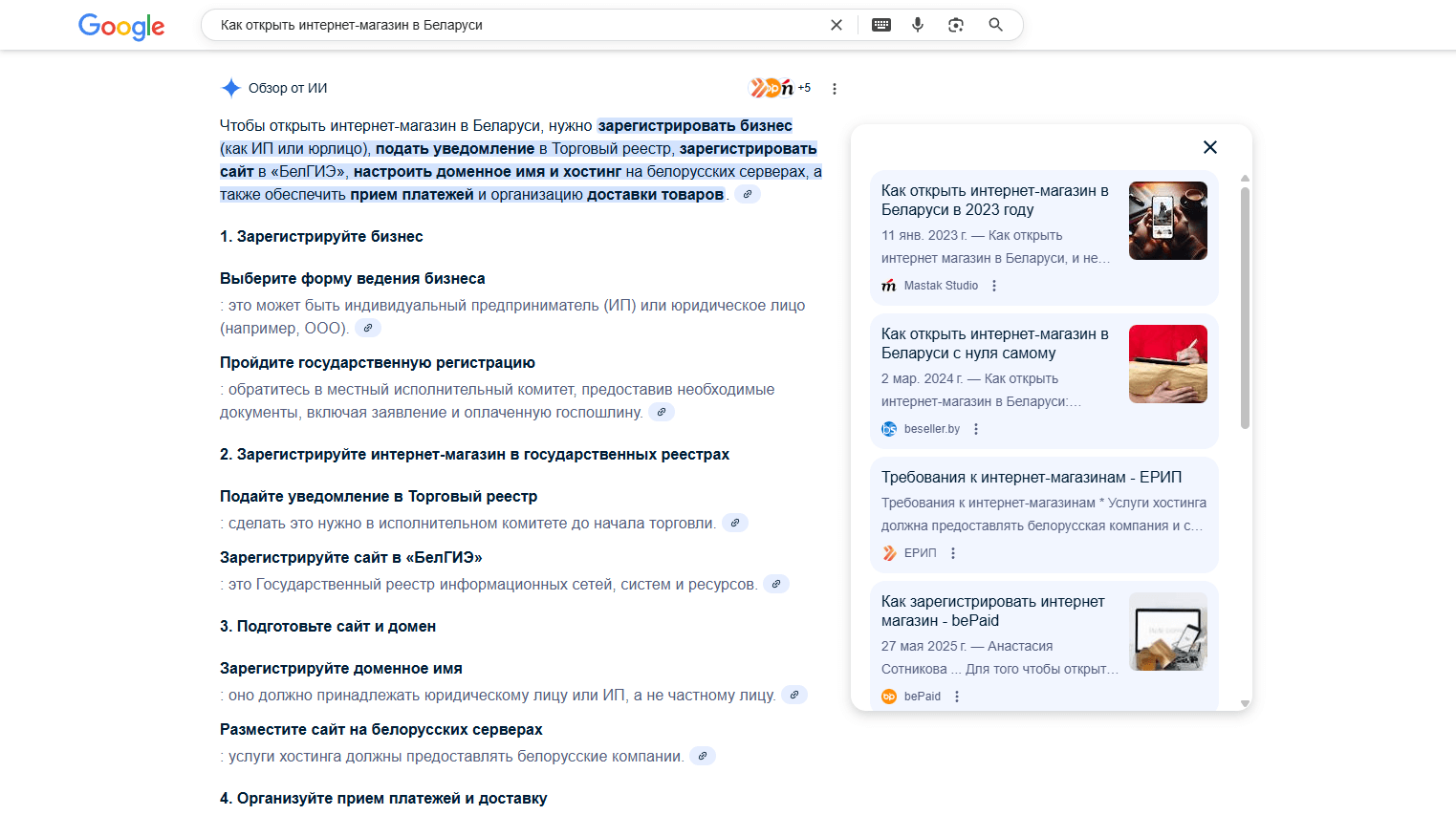Open search by image (Lens)
This screenshot has height=815, width=1456.
click(x=956, y=25)
